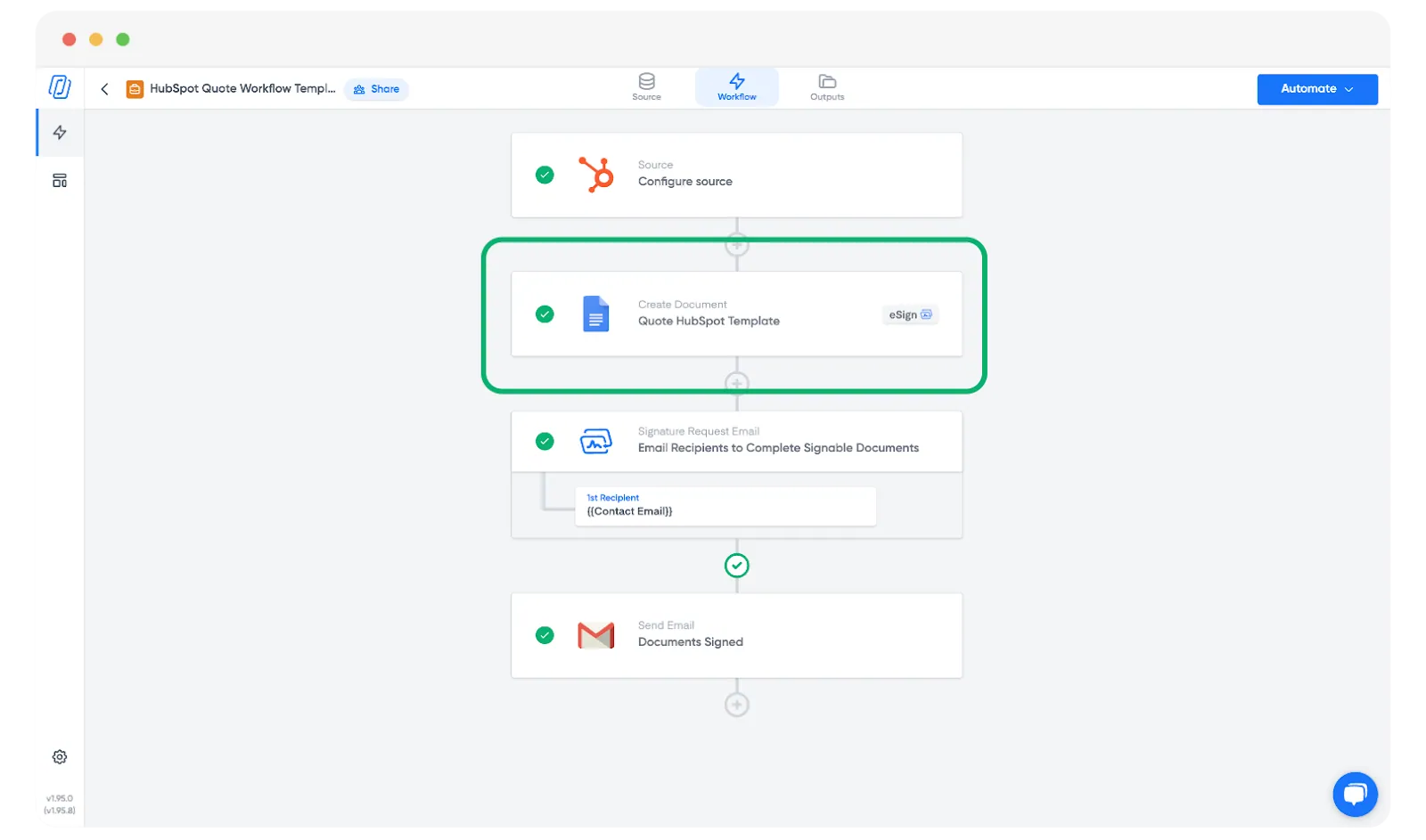Click the HubSpot Quote Workflow title
The height and width of the screenshot is (840, 1426).
(x=242, y=88)
